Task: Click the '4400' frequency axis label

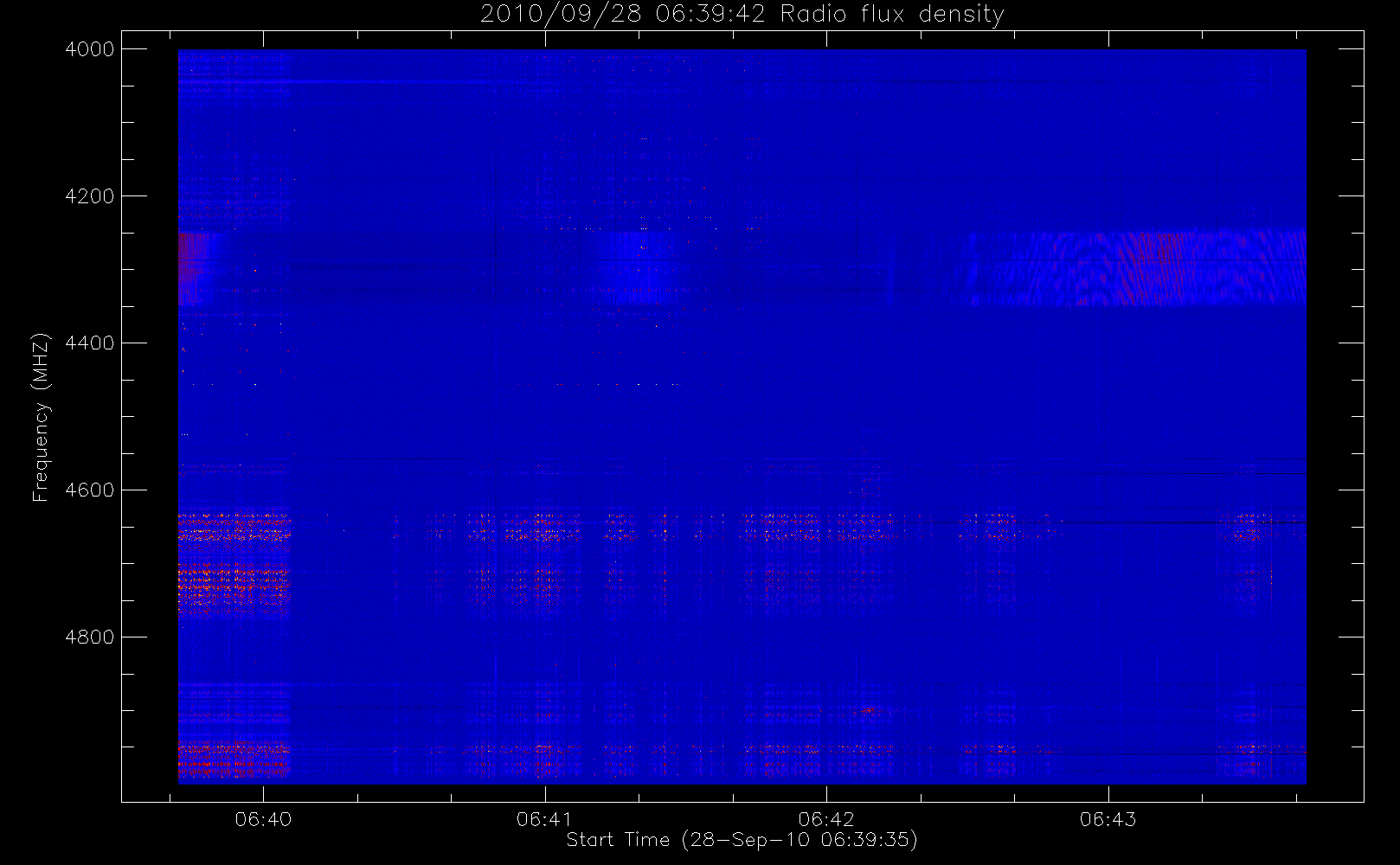Action: point(90,343)
